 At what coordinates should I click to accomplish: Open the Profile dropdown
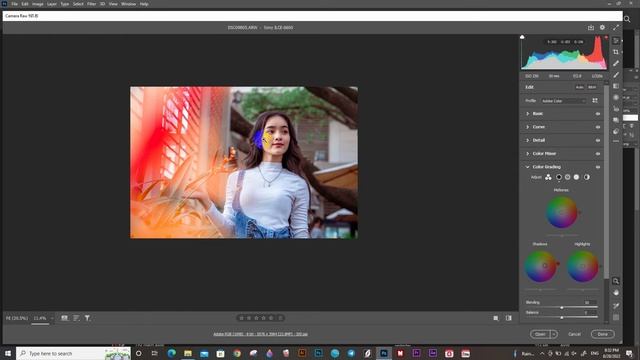pyautogui.click(x=564, y=101)
